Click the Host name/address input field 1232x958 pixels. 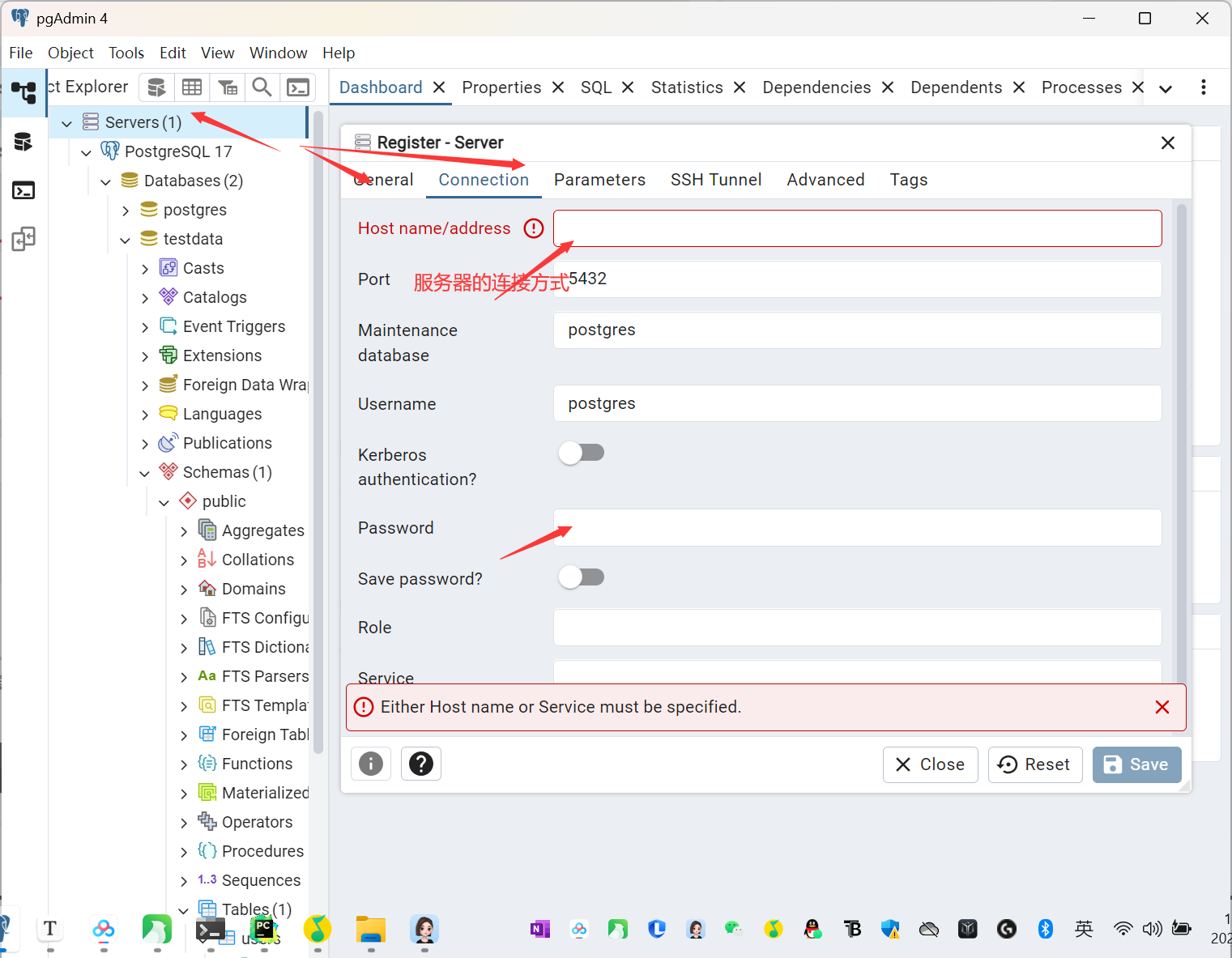[x=858, y=228]
